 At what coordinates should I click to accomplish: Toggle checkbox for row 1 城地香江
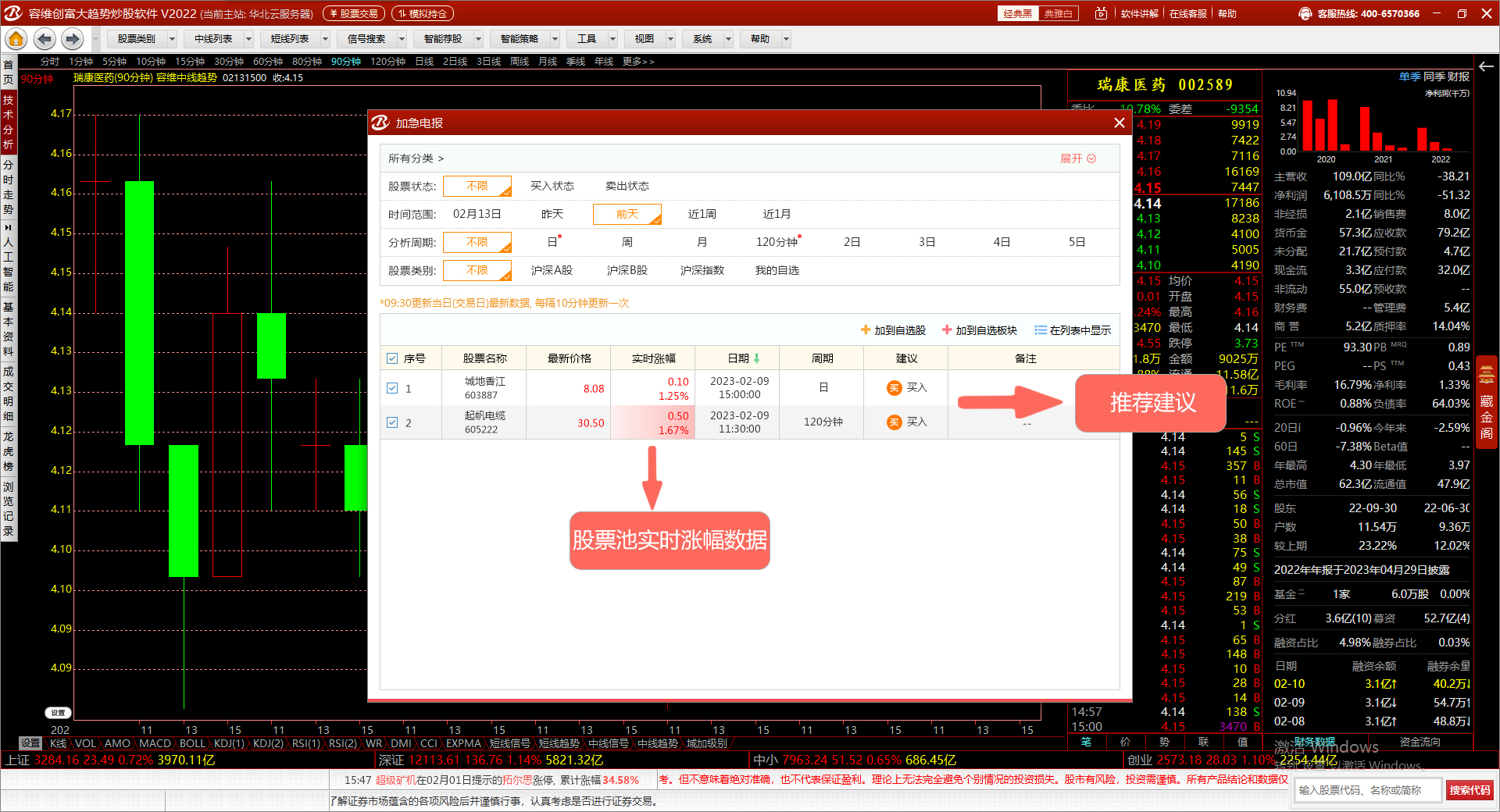pos(392,388)
